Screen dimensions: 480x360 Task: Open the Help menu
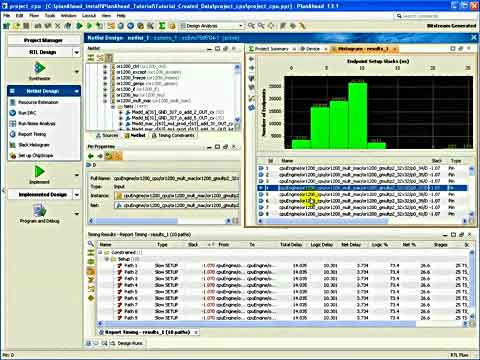[121, 15]
